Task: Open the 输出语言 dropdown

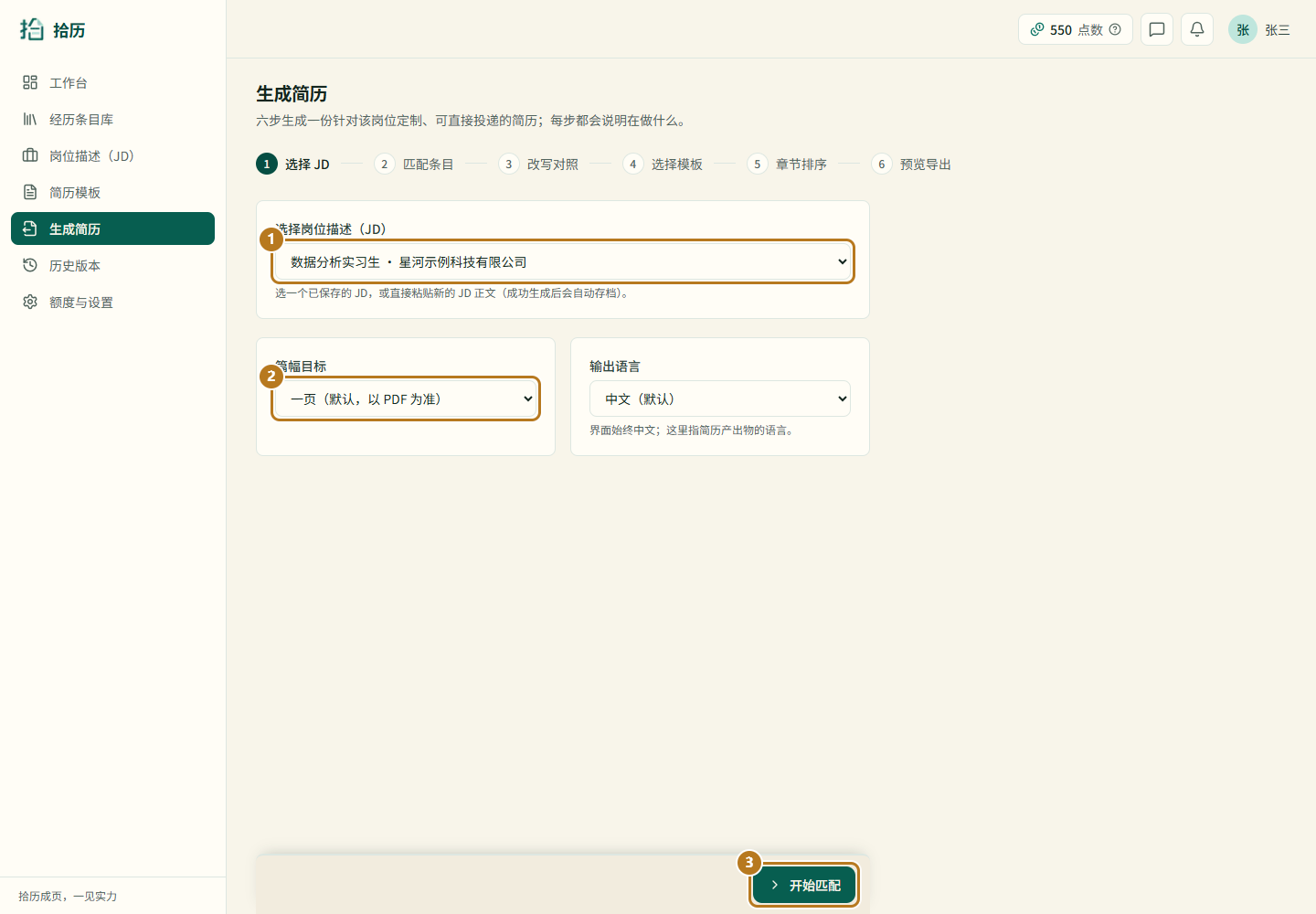Action: (720, 399)
